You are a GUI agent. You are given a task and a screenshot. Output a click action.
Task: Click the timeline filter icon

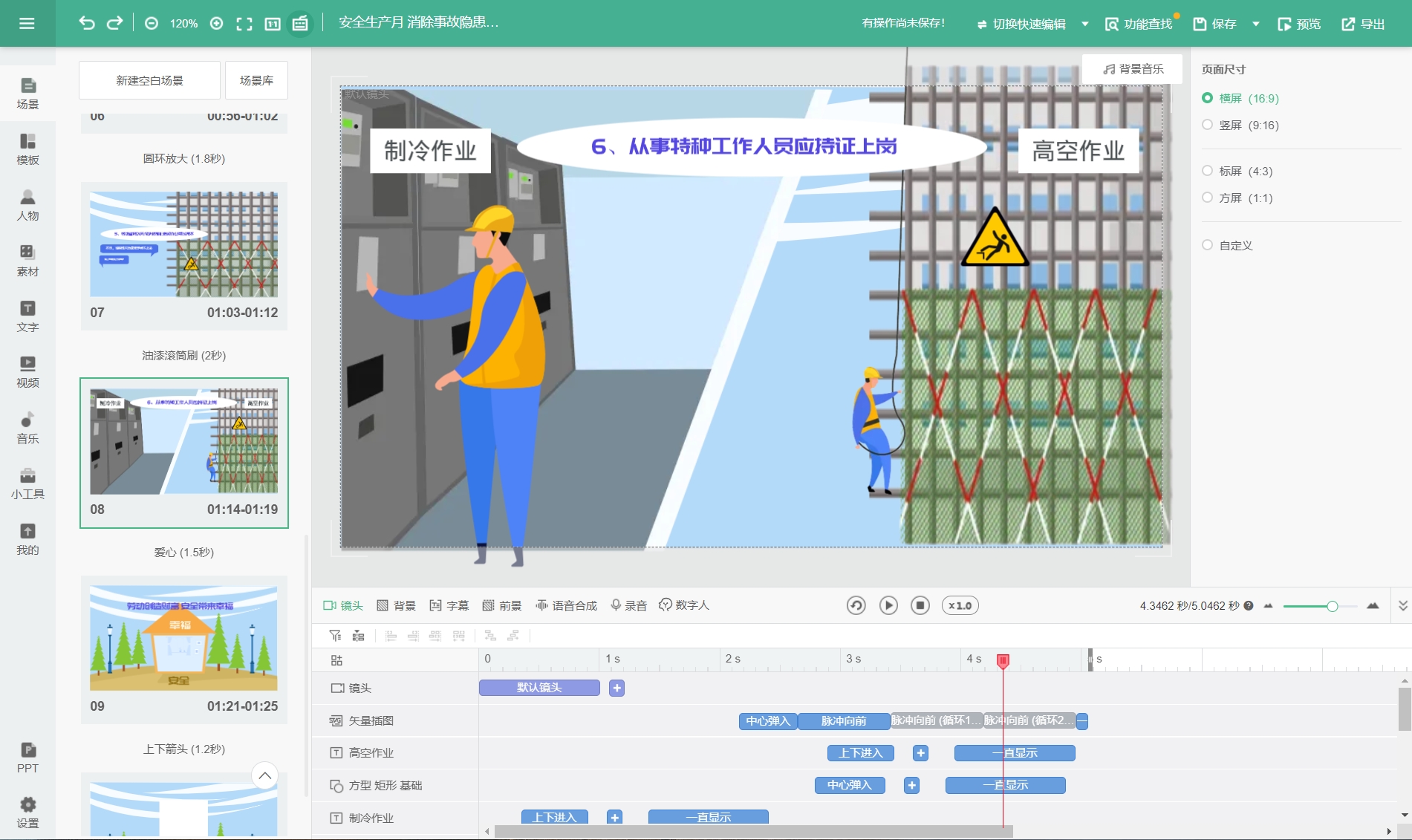336,635
